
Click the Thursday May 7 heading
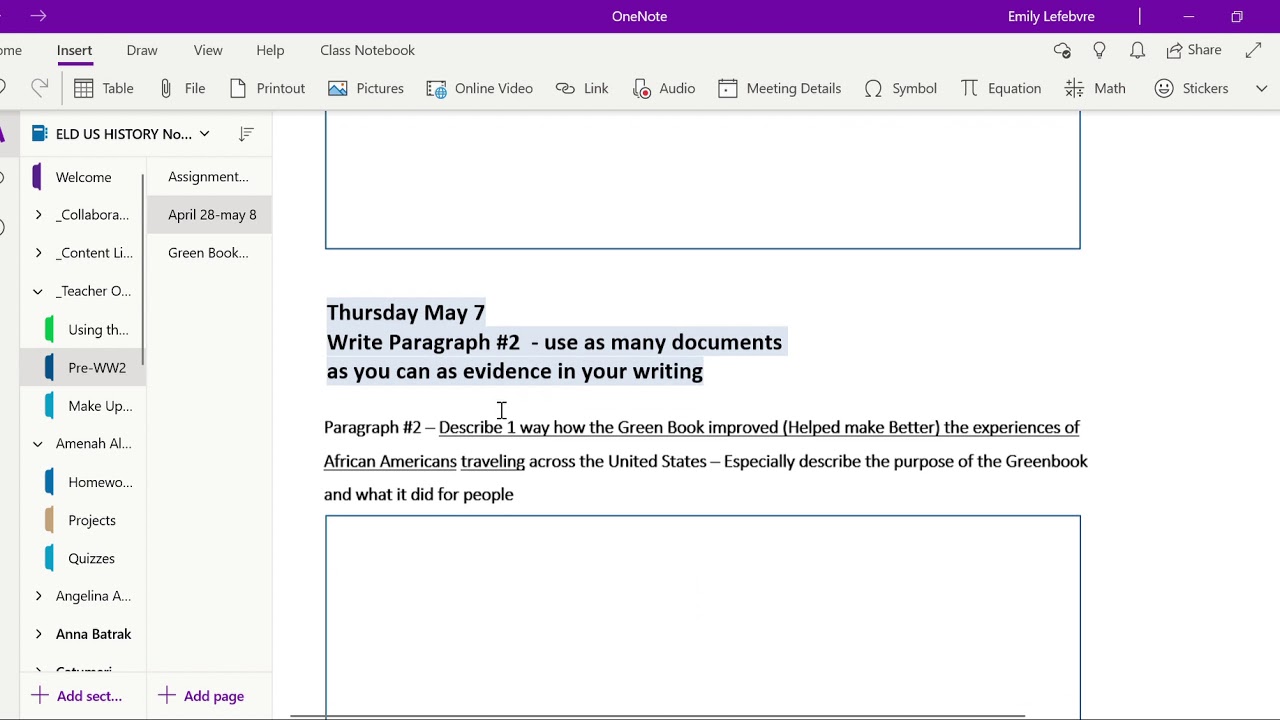(x=405, y=313)
